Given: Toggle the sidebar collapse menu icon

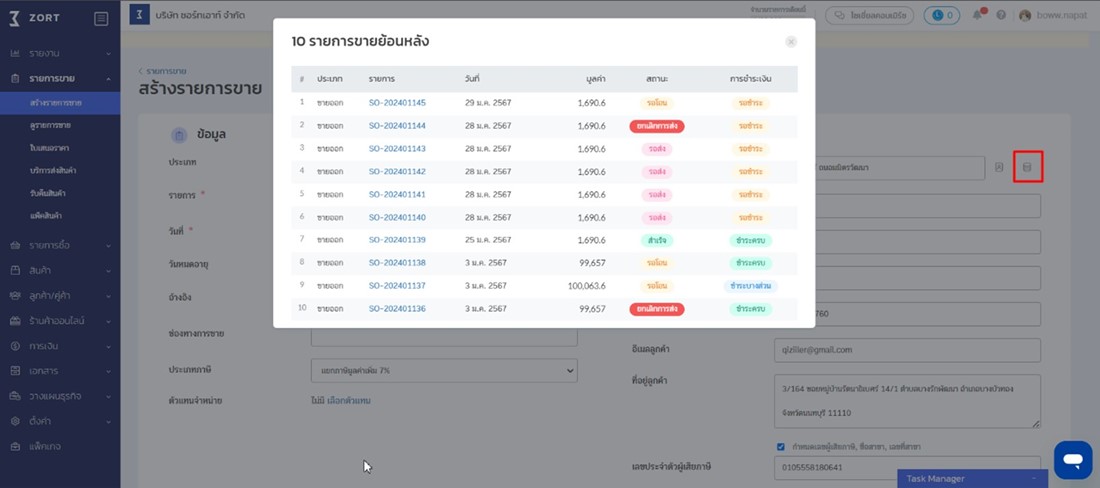Looking at the screenshot, I should click(x=101, y=18).
